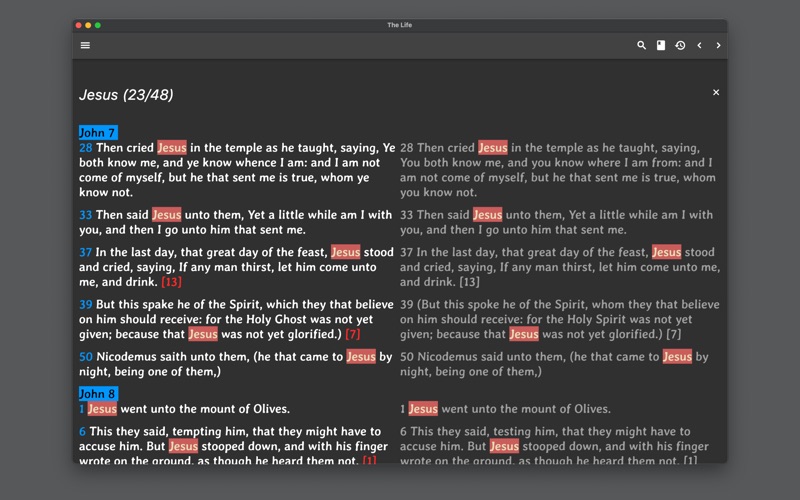Select verse number 28 in left column
The height and width of the screenshot is (500, 800).
pyautogui.click(x=86, y=148)
